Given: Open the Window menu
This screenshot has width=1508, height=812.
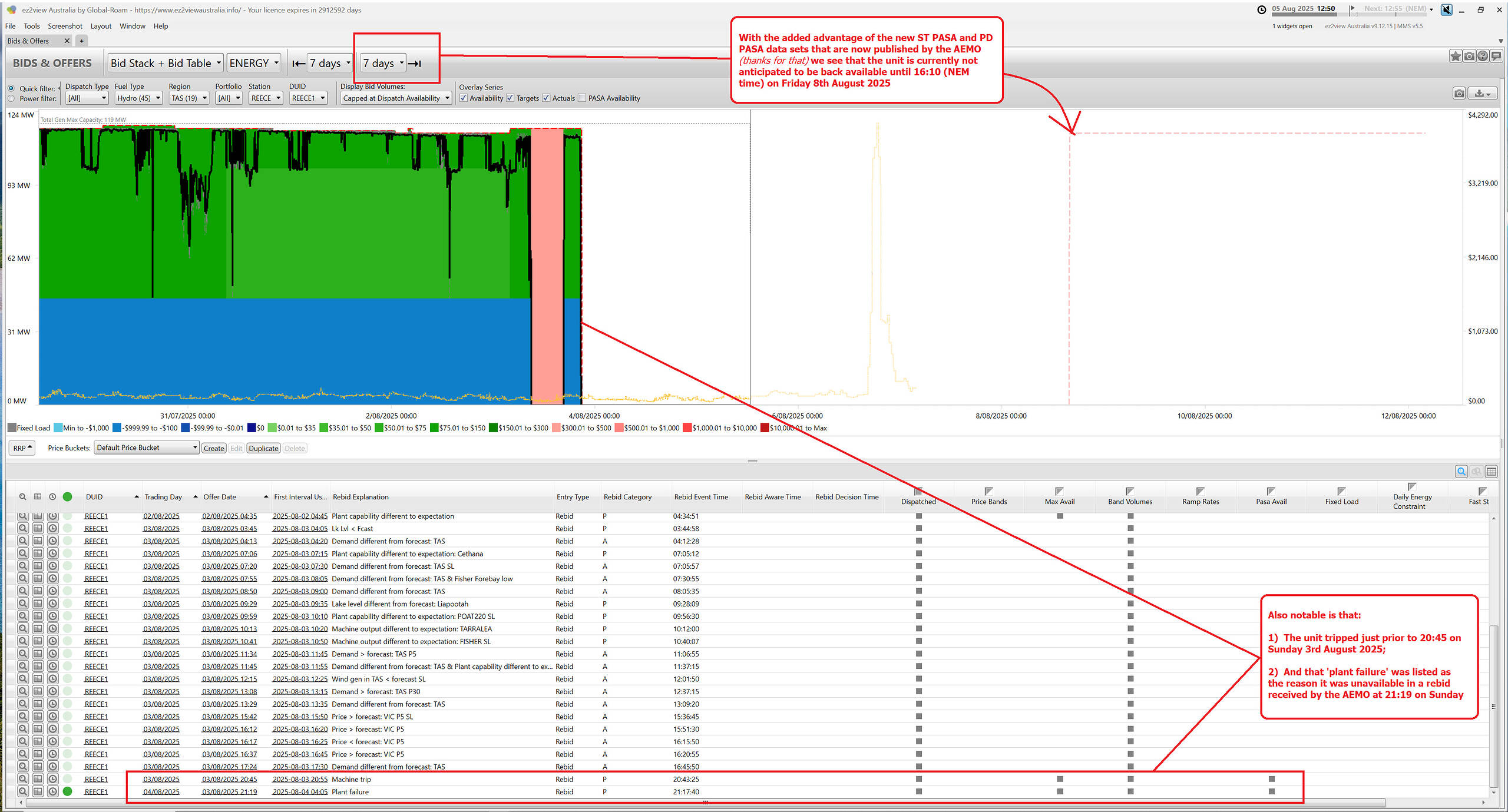Looking at the screenshot, I should pos(133,26).
